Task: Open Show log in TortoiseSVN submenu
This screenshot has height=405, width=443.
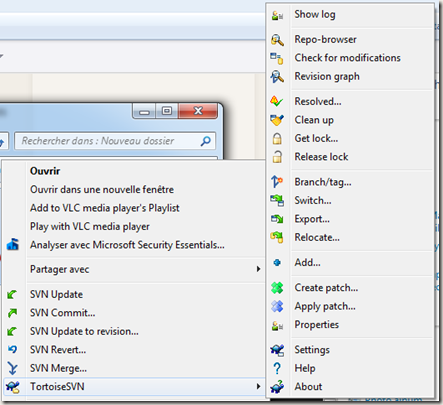Action: pyautogui.click(x=315, y=15)
